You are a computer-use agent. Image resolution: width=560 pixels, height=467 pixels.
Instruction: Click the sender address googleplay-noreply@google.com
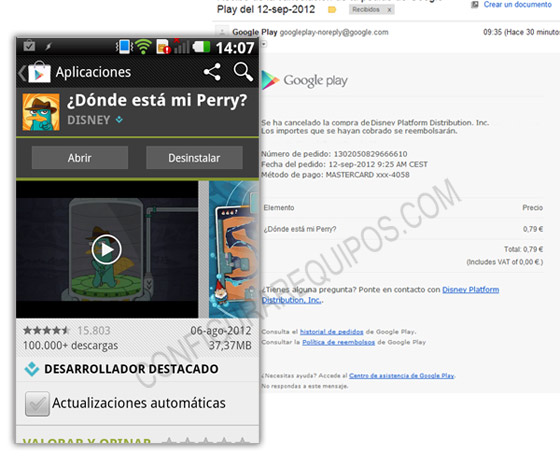pos(334,32)
